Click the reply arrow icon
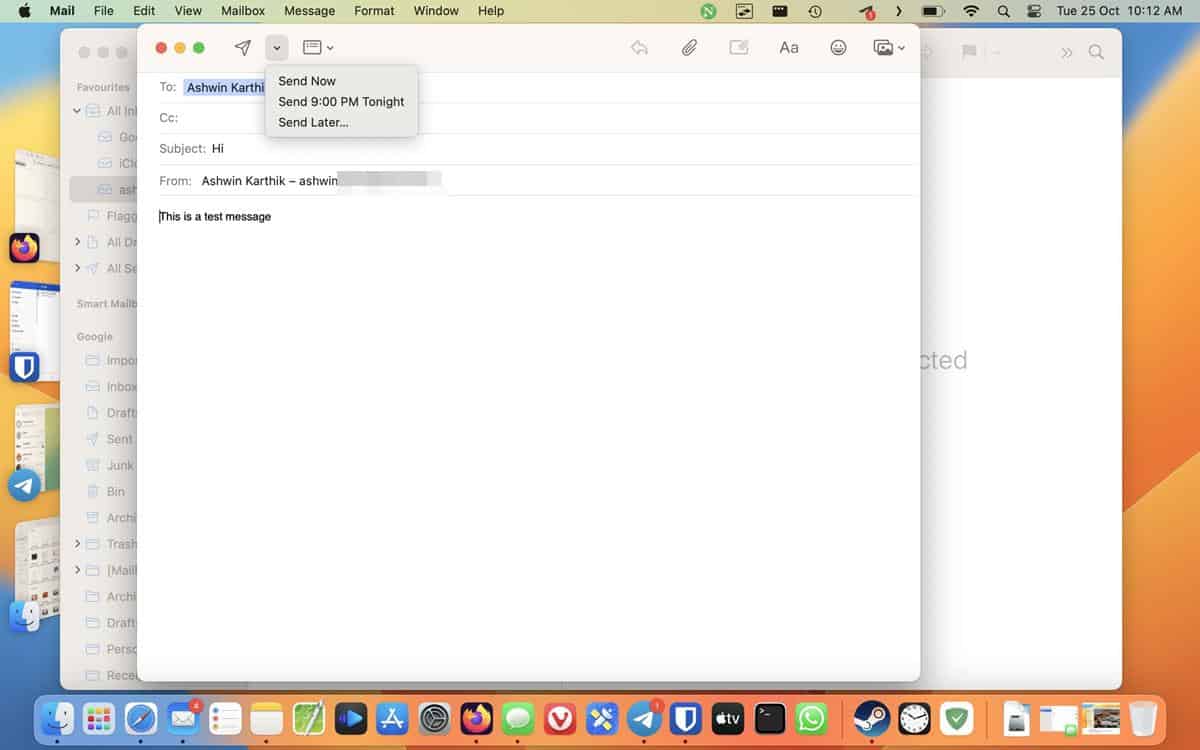The height and width of the screenshot is (750, 1200). pyautogui.click(x=639, y=47)
